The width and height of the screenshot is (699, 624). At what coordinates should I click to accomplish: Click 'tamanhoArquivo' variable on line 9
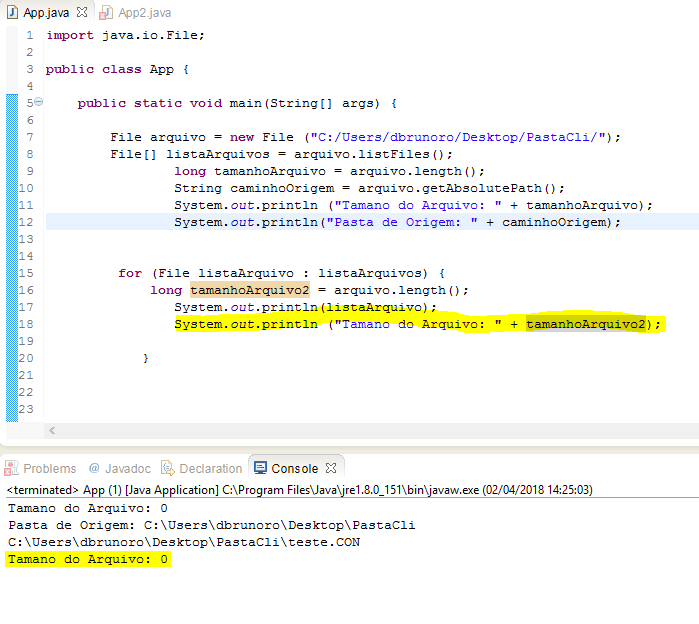click(x=270, y=172)
